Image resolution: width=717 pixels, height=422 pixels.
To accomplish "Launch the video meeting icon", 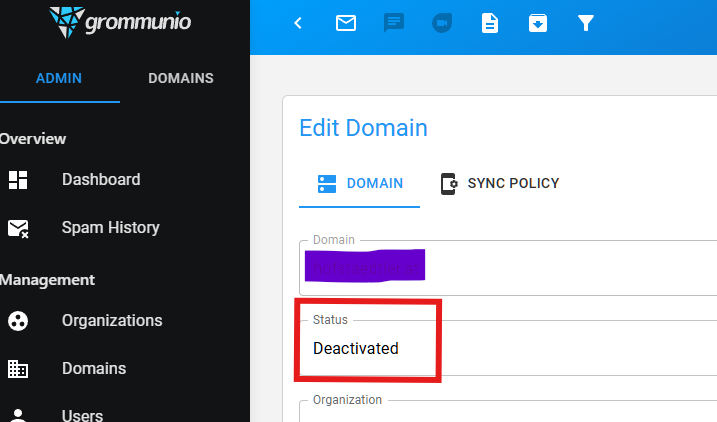I will click(442, 23).
